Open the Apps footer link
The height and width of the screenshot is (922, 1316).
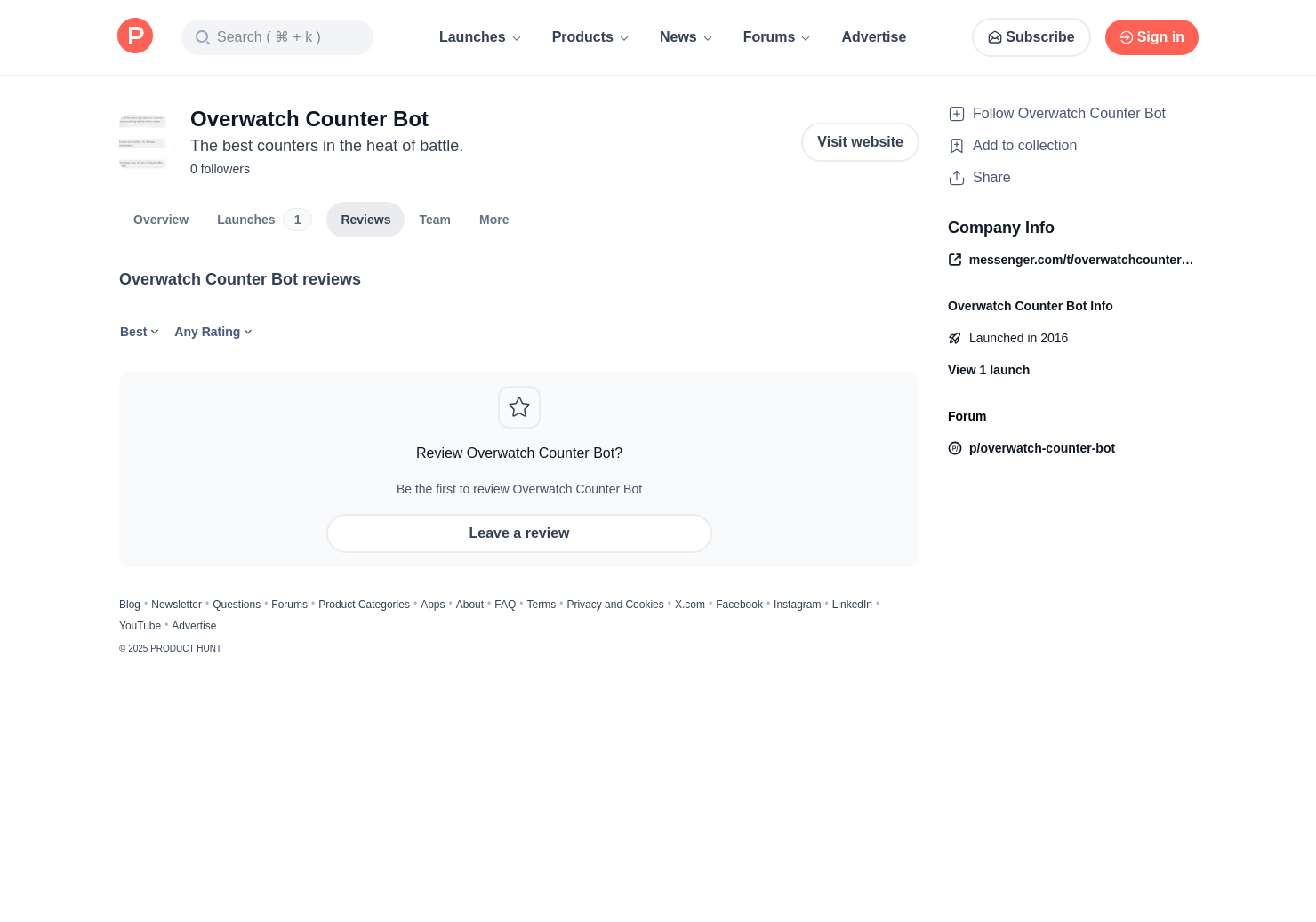pos(433,605)
